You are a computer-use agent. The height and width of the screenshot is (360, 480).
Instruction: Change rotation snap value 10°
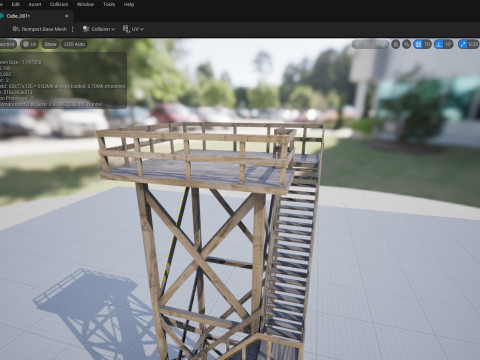point(448,44)
